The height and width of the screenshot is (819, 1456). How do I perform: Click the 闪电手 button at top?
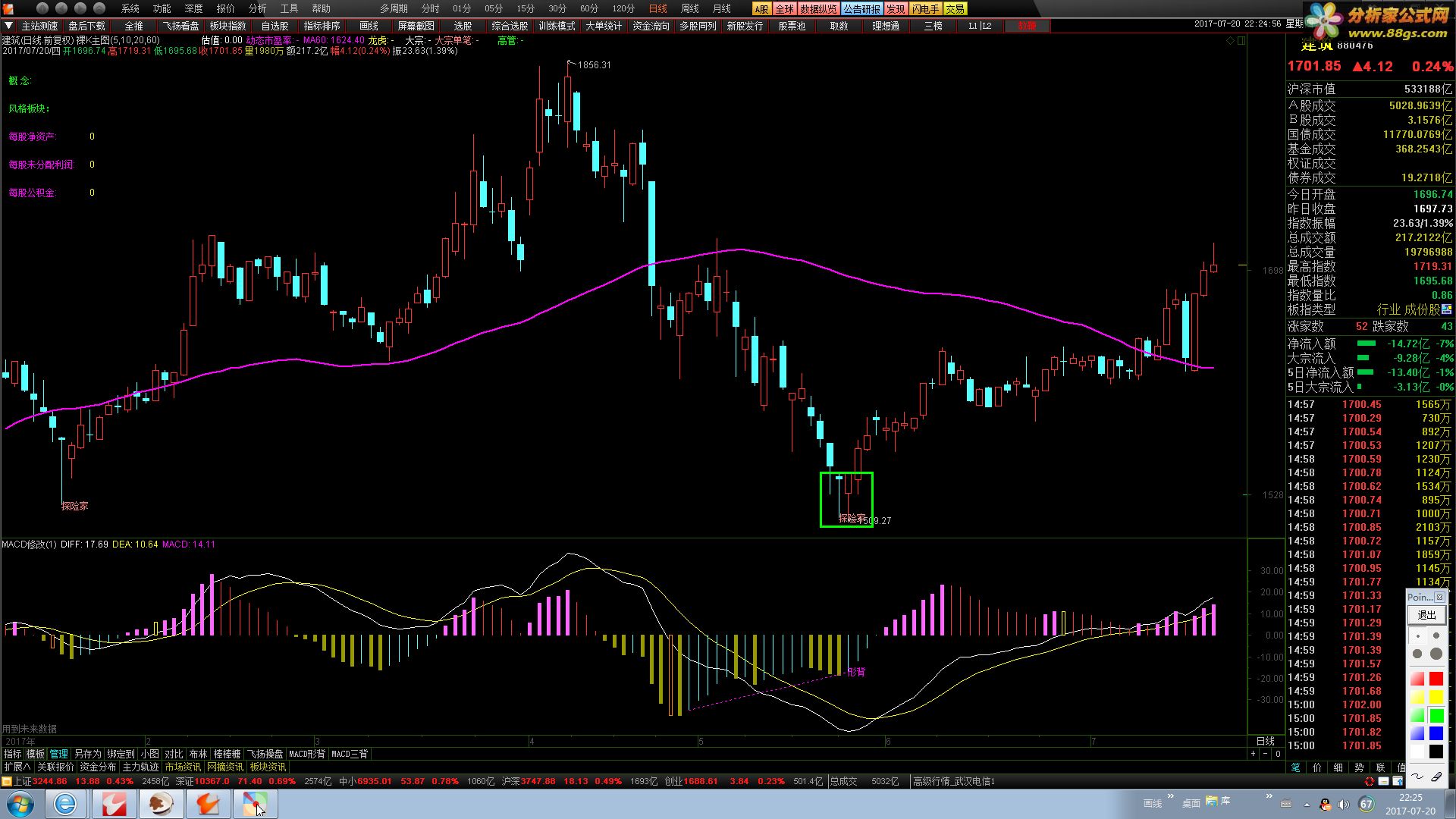point(925,9)
